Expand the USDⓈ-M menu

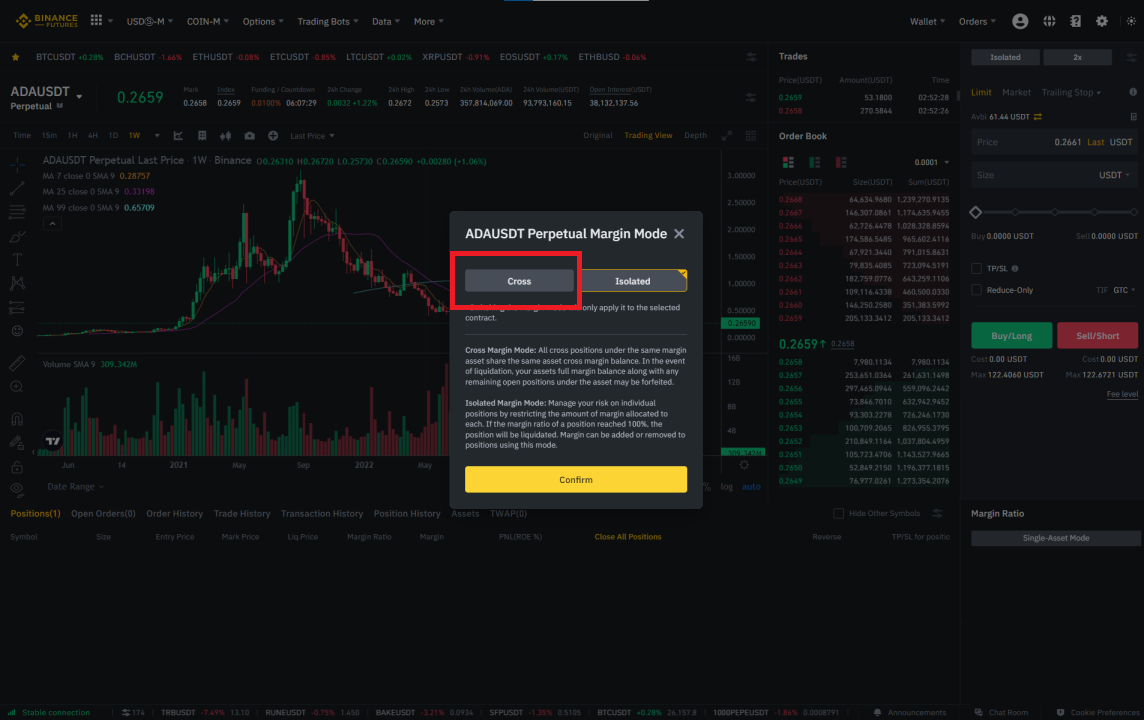pyautogui.click(x=150, y=21)
